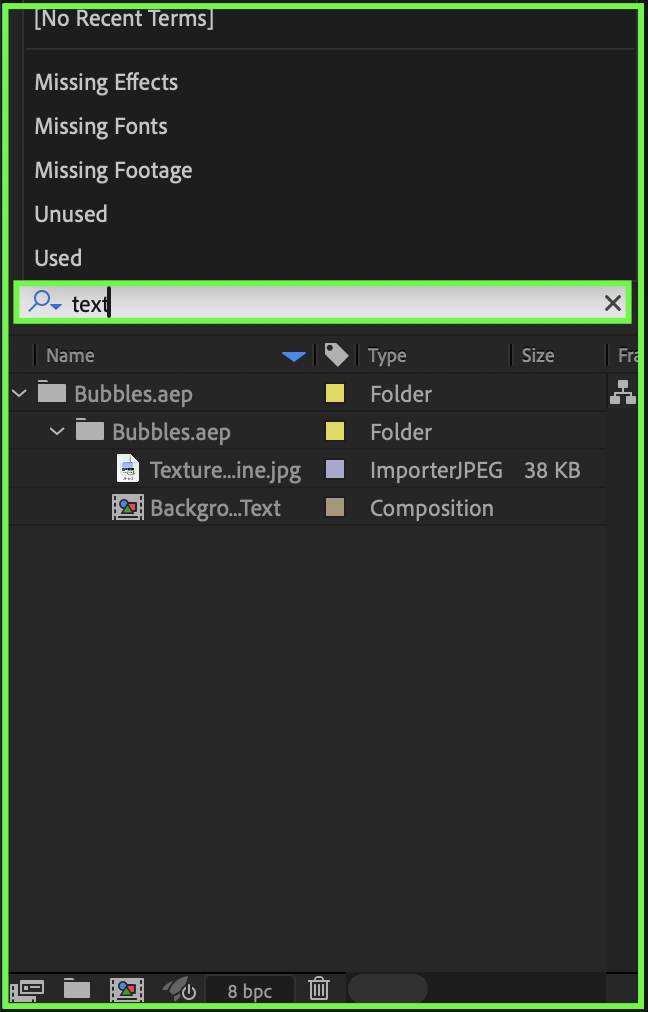Click the label tag column header icon
The image size is (648, 1012).
point(336,355)
